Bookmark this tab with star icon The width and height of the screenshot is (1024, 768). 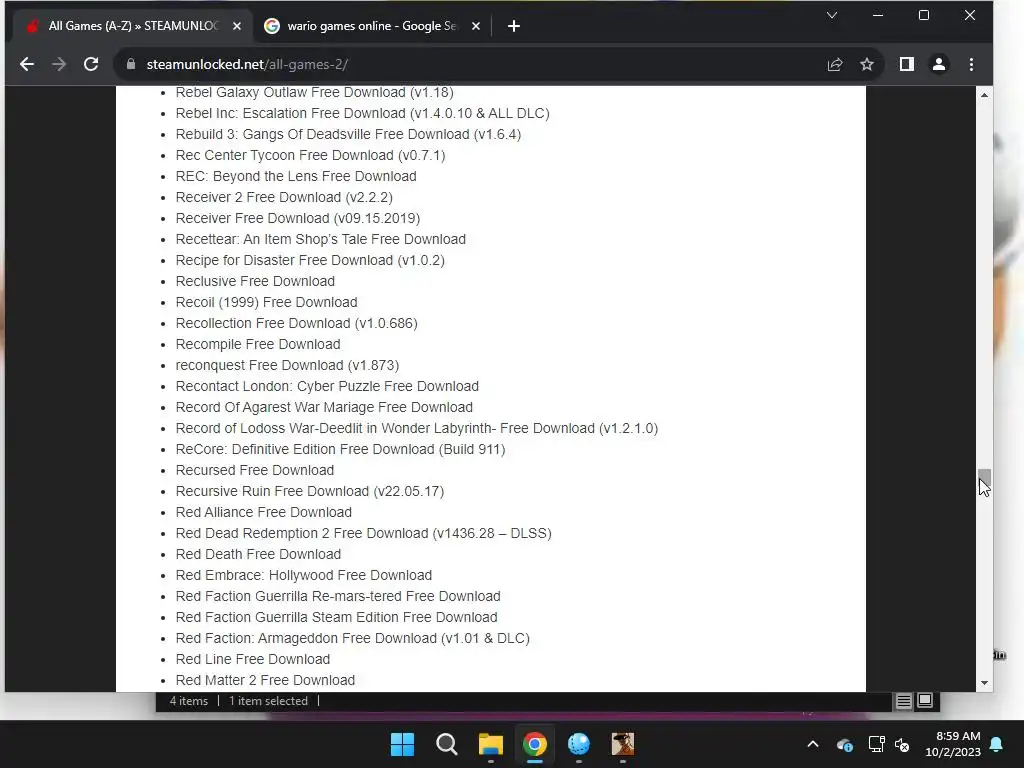coord(867,64)
